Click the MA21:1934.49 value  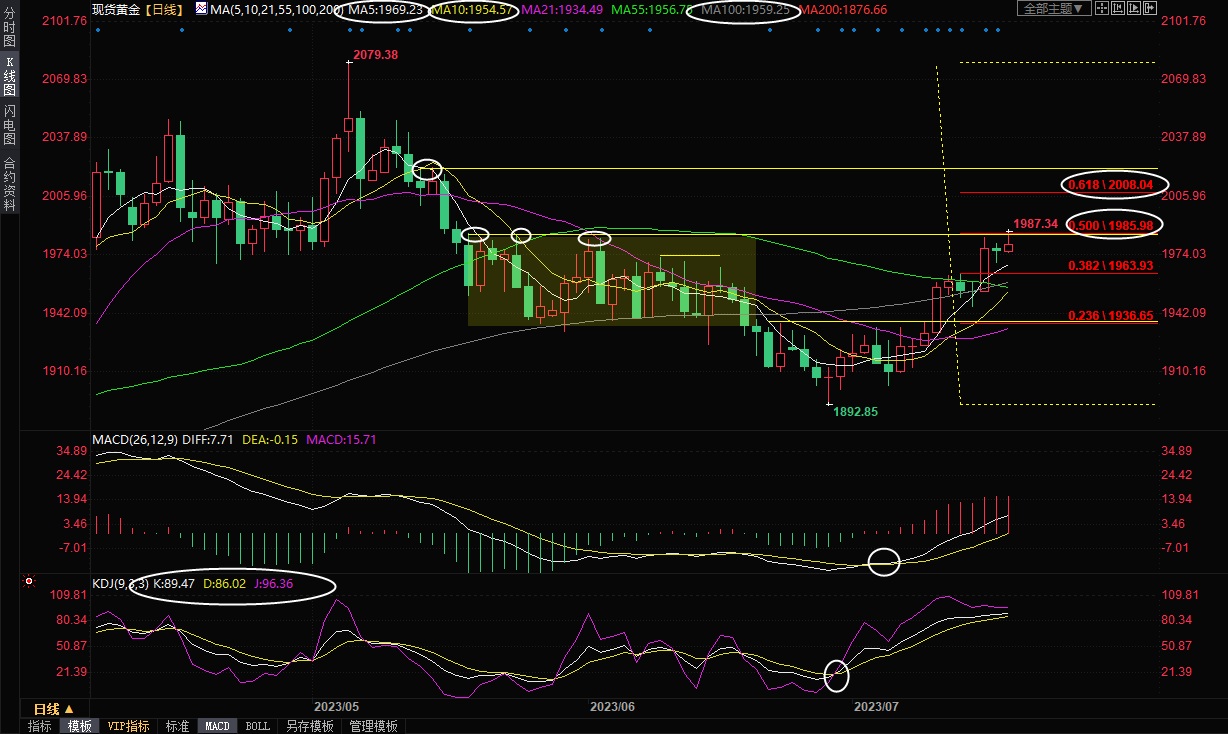coord(564,9)
